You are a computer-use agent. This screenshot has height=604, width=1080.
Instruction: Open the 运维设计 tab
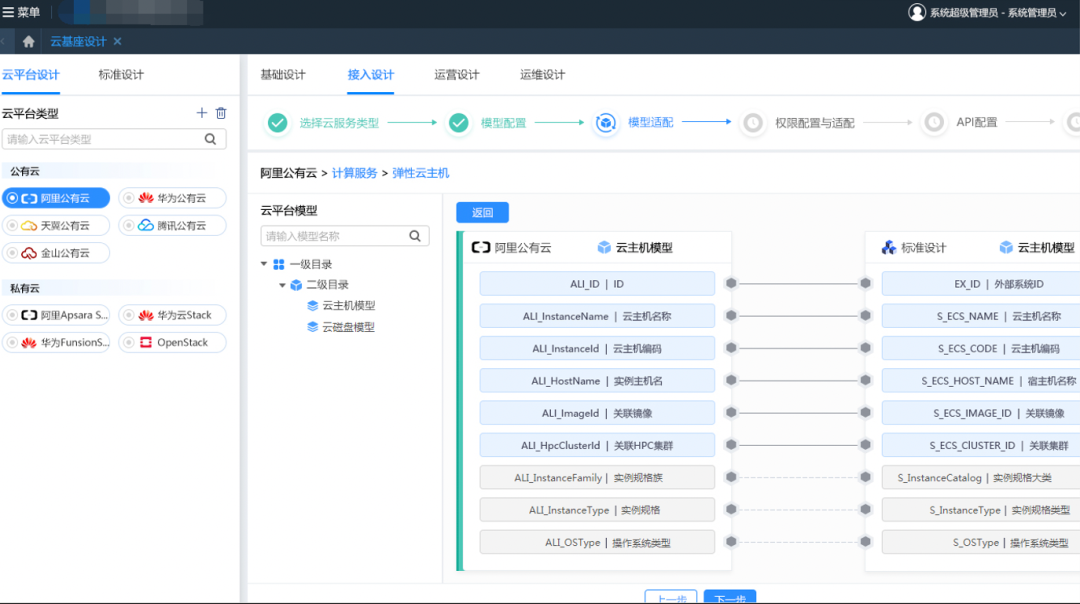click(x=543, y=74)
